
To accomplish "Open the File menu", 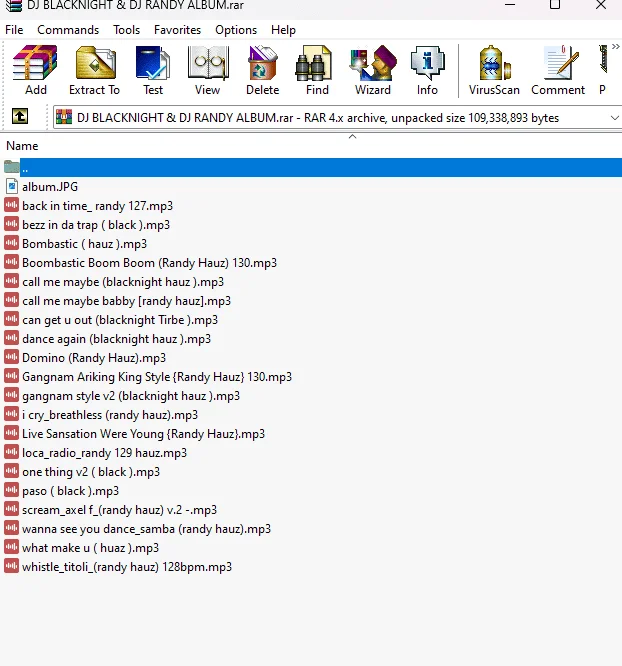I will click(x=14, y=30).
